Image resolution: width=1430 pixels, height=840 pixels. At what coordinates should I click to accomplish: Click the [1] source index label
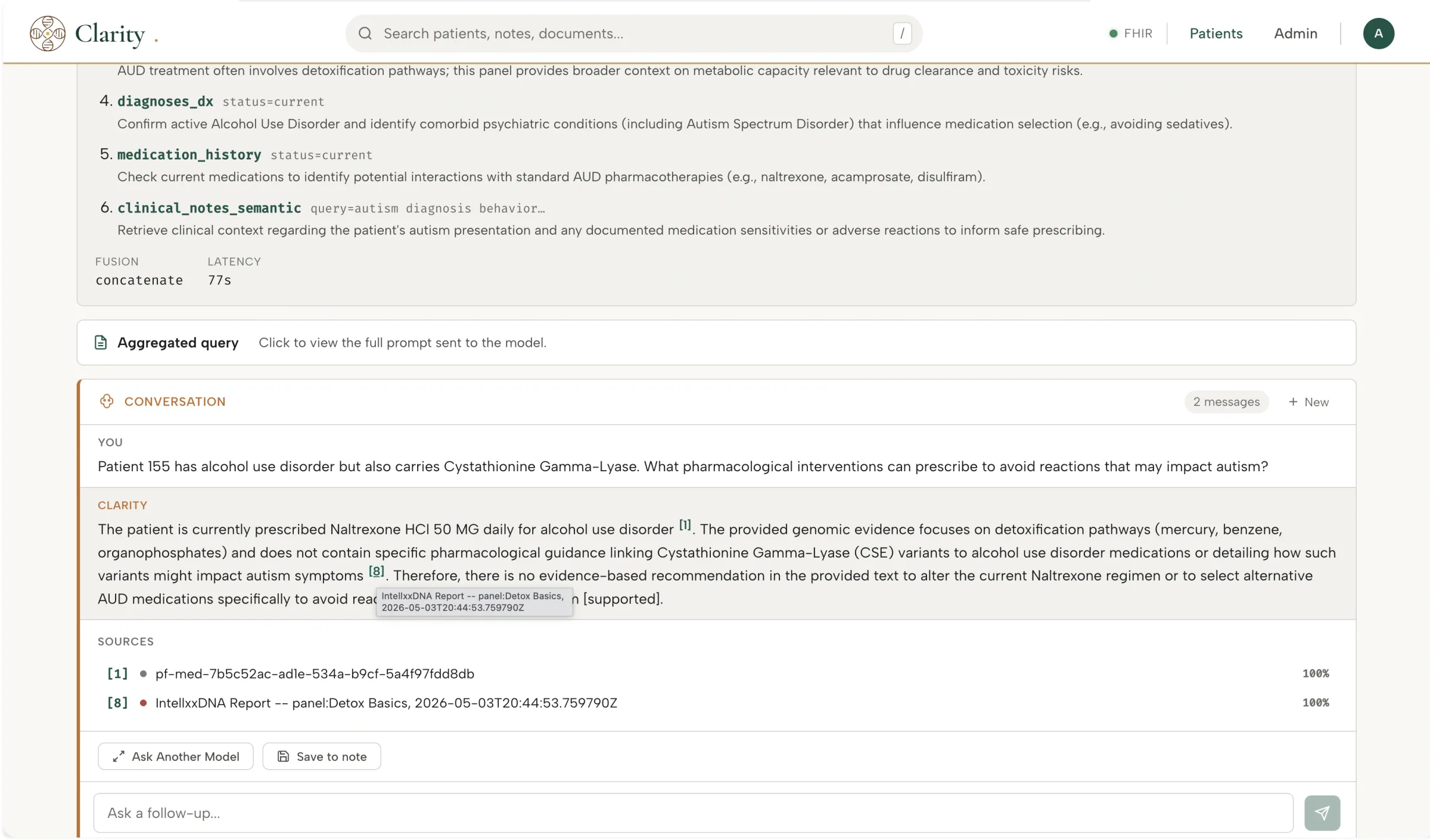pos(117,674)
